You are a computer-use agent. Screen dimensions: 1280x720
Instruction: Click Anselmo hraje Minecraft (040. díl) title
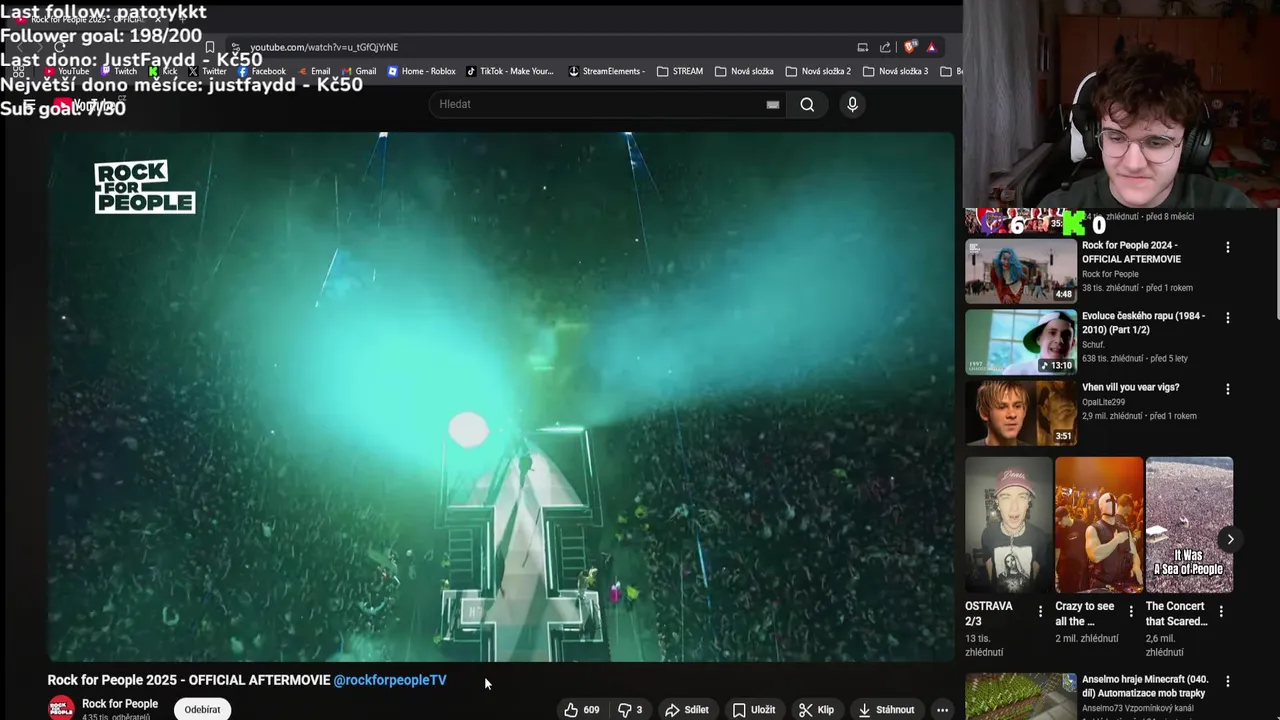1145,686
